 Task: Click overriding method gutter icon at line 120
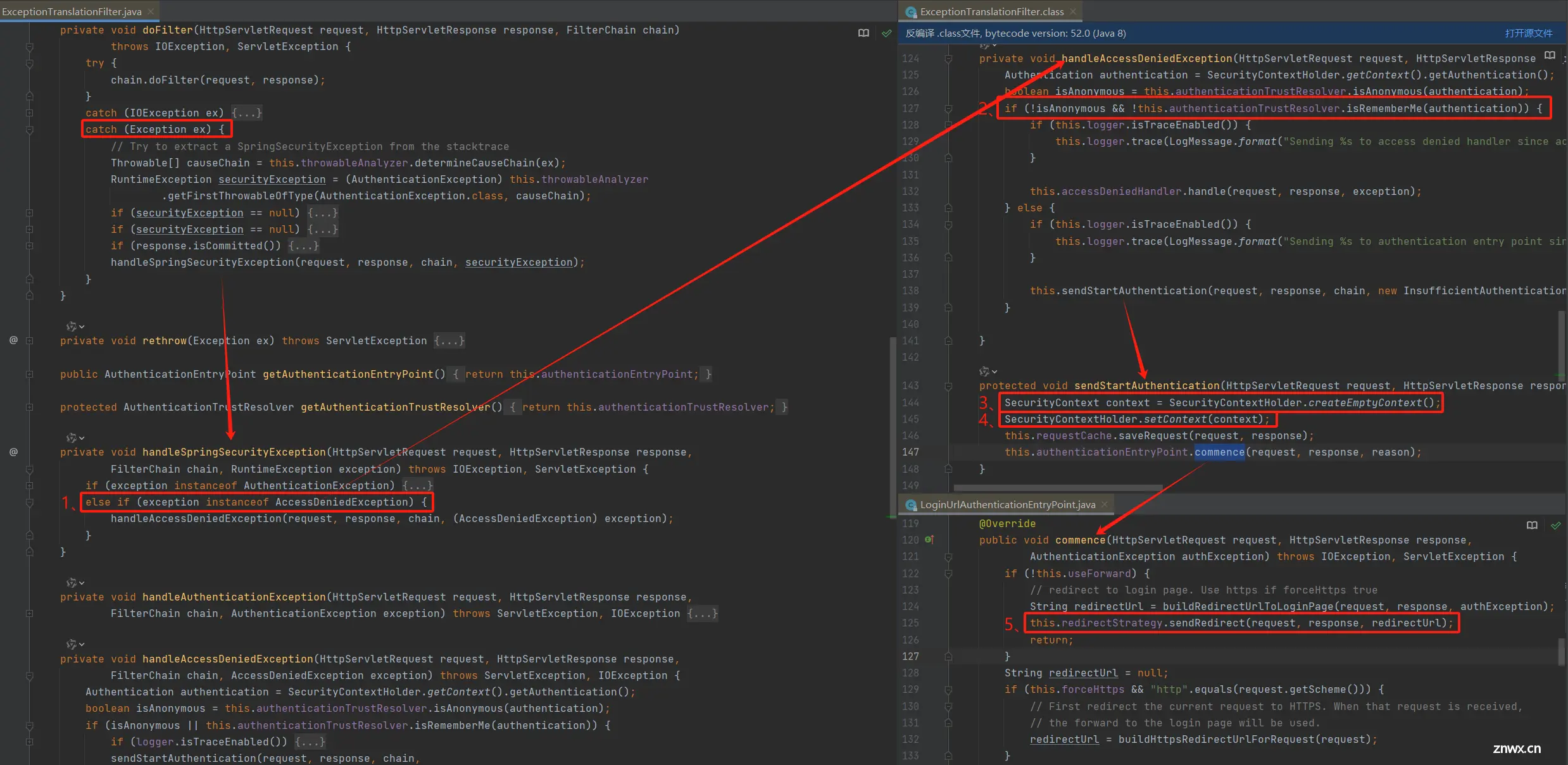[x=929, y=540]
